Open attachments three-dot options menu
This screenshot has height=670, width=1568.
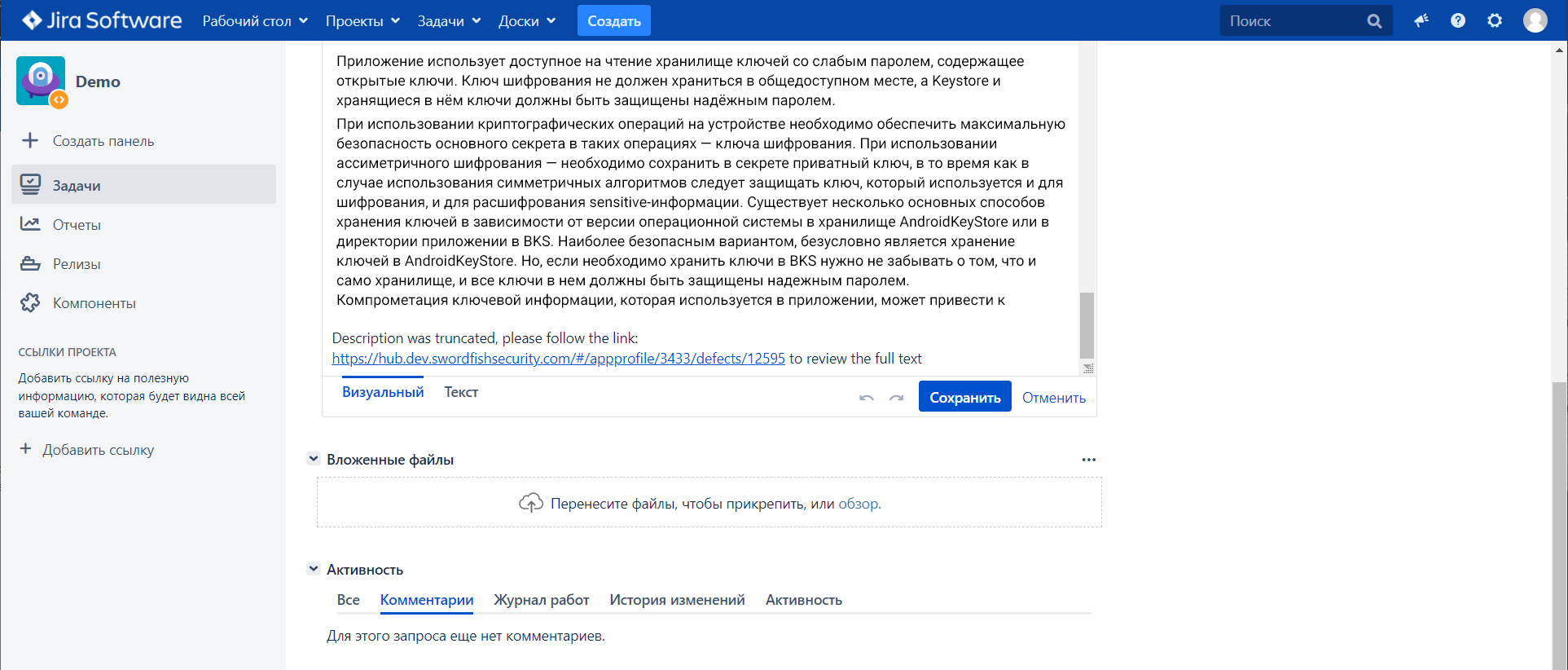(1088, 460)
